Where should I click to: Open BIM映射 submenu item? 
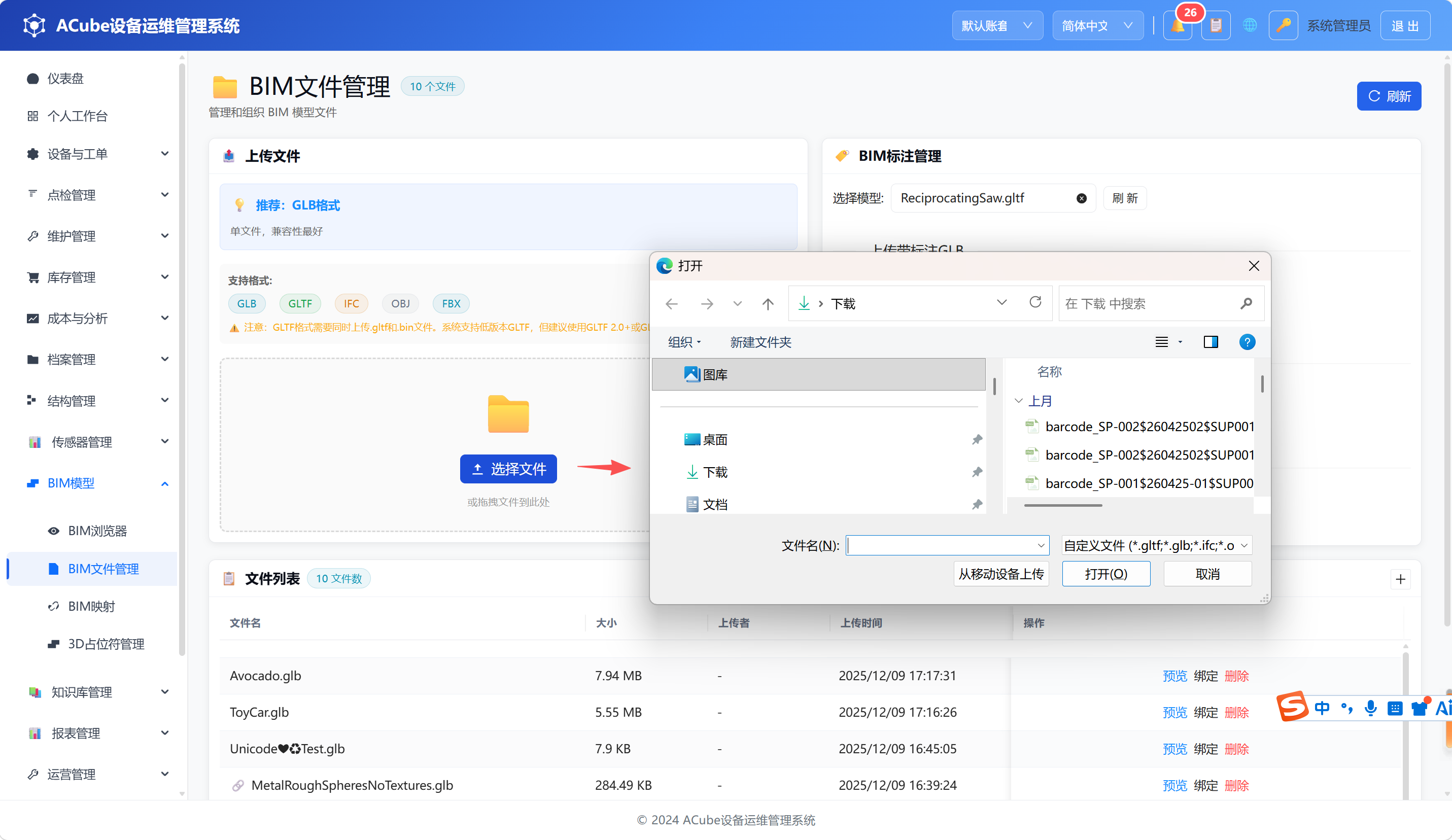(92, 606)
